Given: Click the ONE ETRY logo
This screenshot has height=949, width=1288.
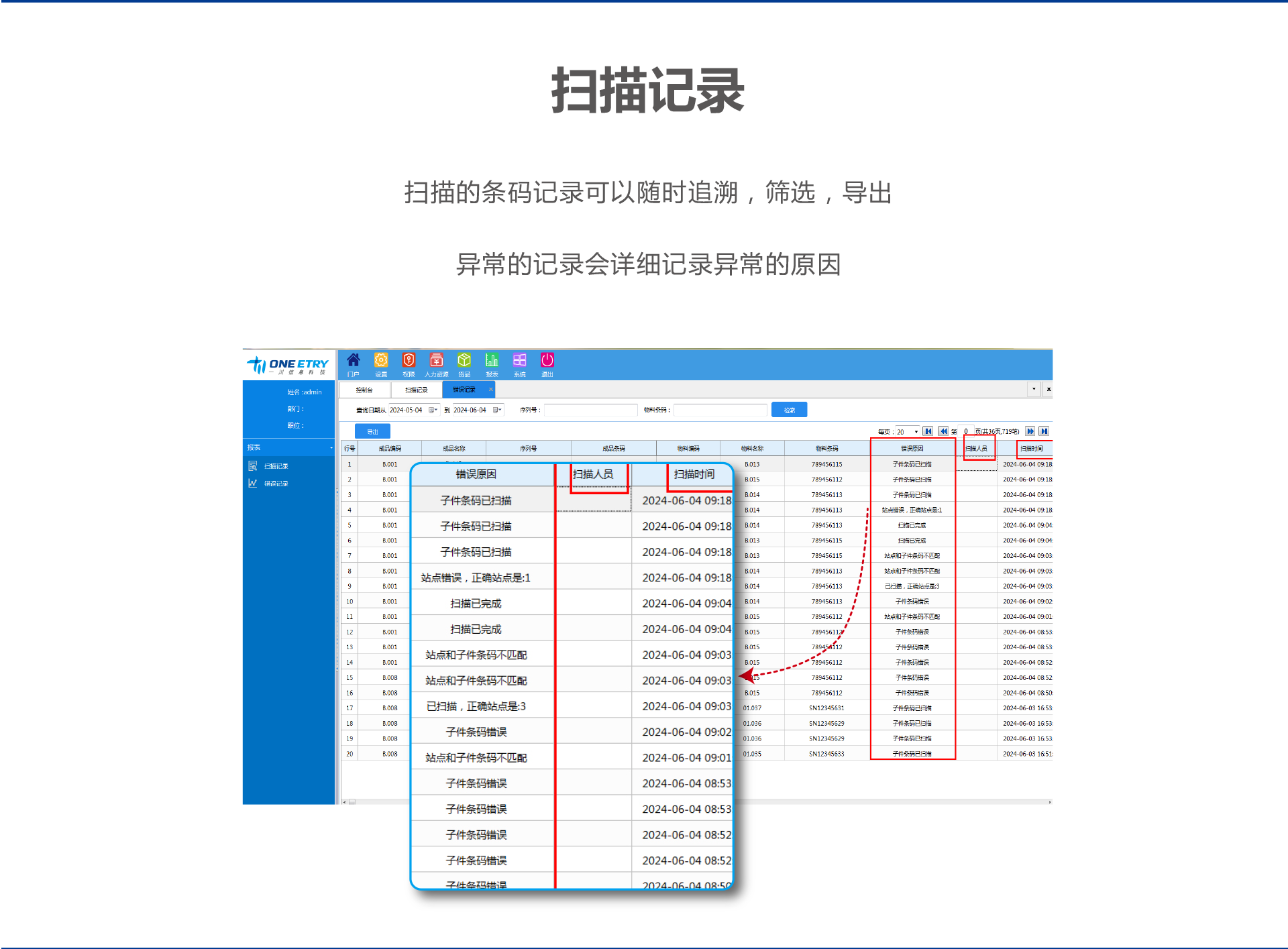Looking at the screenshot, I should click(288, 365).
